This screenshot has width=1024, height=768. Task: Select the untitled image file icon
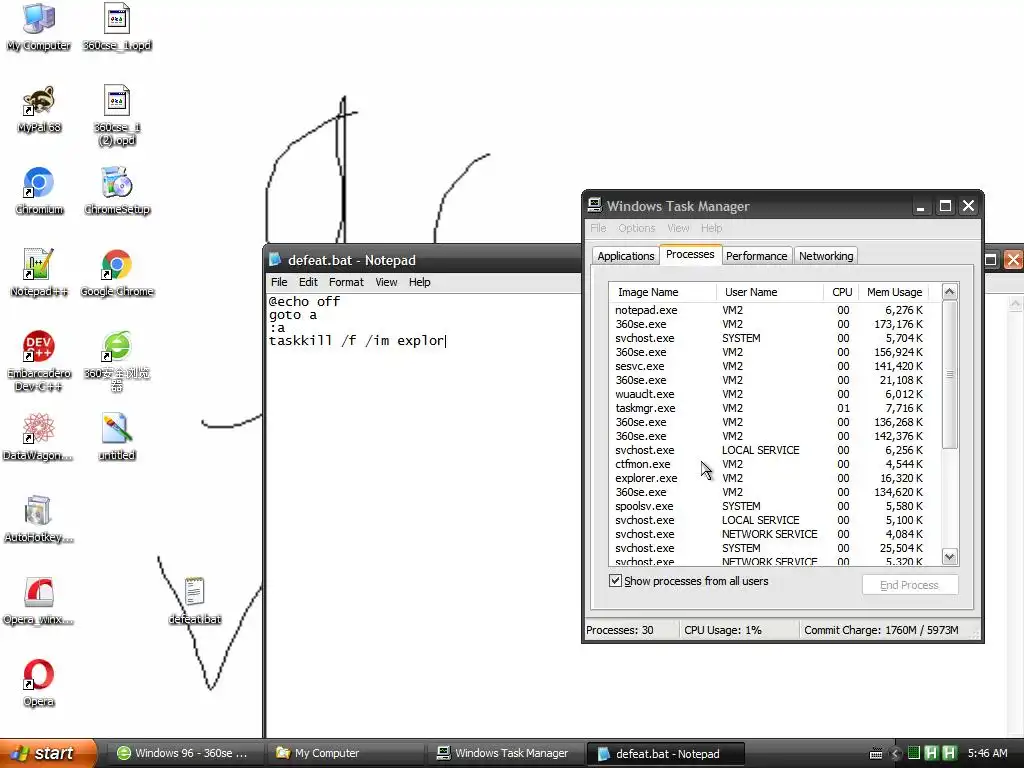(x=117, y=437)
